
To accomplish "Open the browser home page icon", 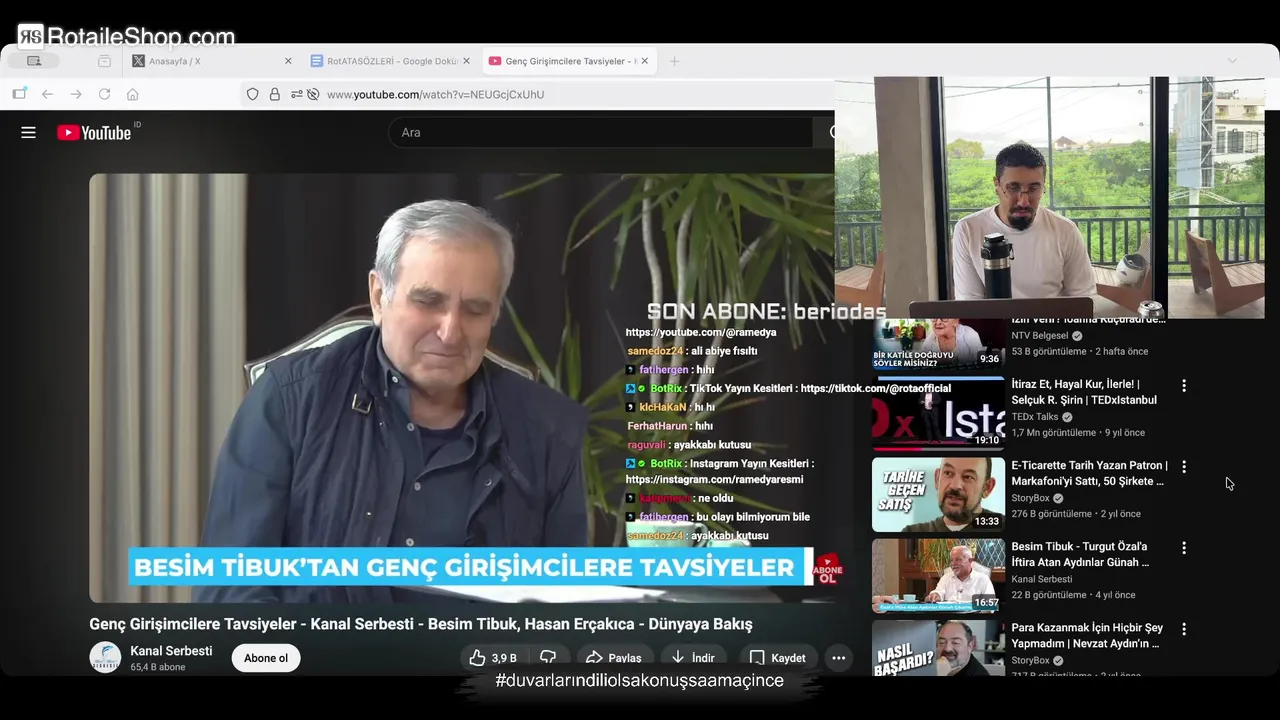I will click(132, 94).
